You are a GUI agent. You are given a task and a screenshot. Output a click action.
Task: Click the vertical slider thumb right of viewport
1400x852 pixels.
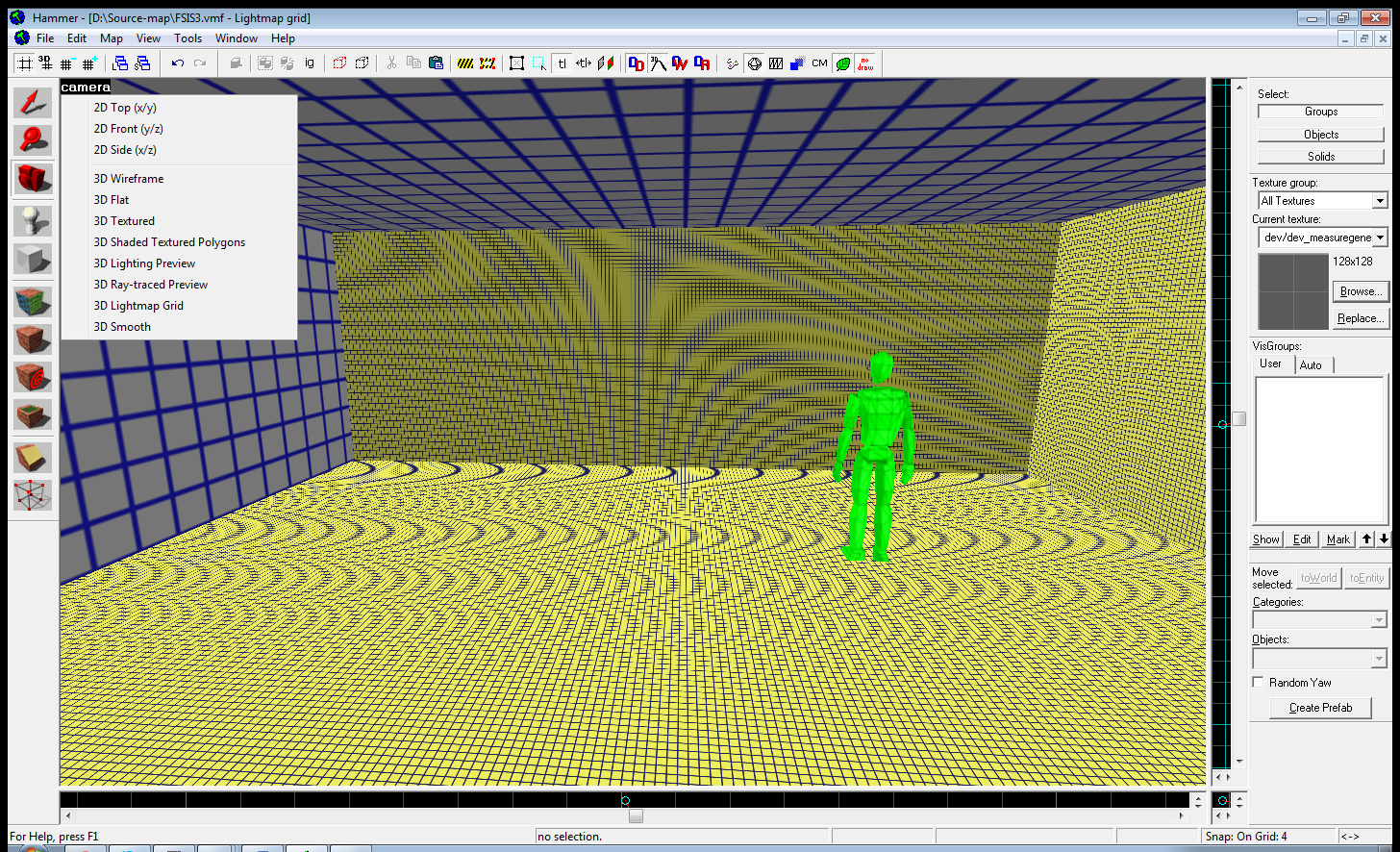[1239, 419]
